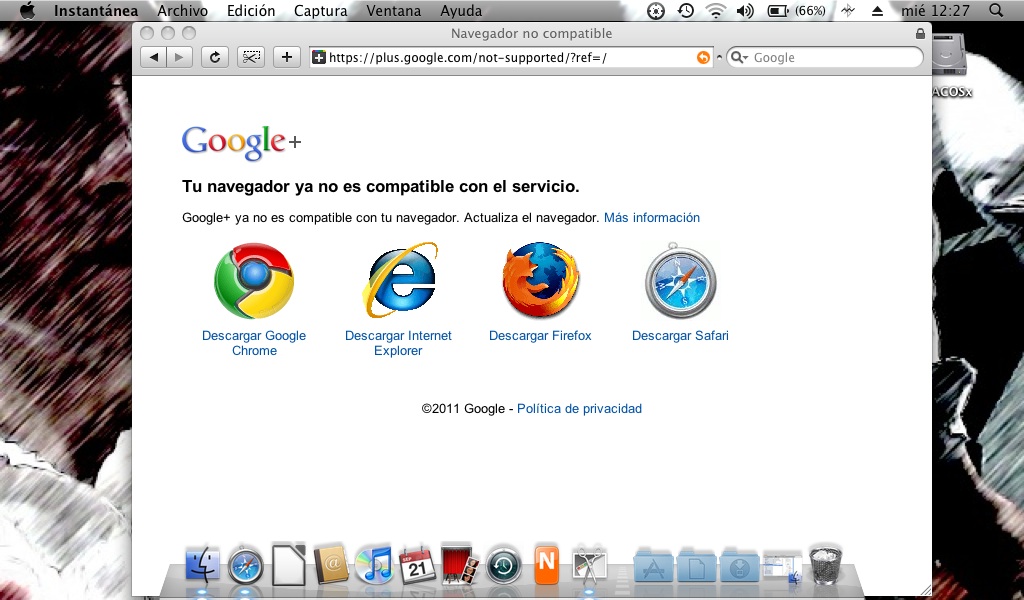Open the Captura menu
The width and height of the screenshot is (1024, 600).
coord(320,11)
